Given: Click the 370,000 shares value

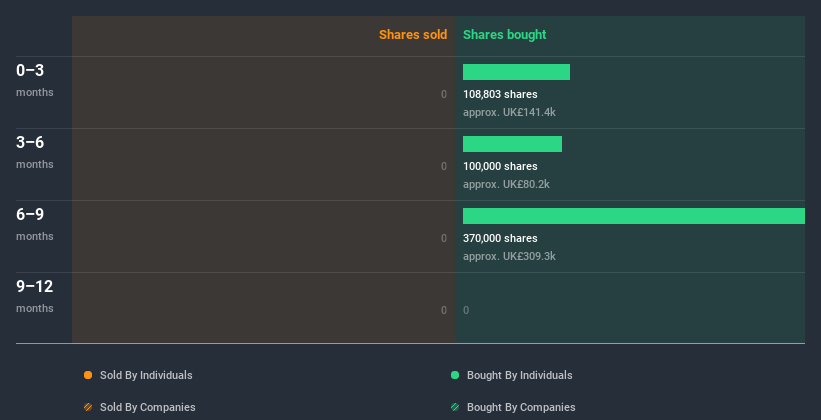Looking at the screenshot, I should (x=500, y=238).
